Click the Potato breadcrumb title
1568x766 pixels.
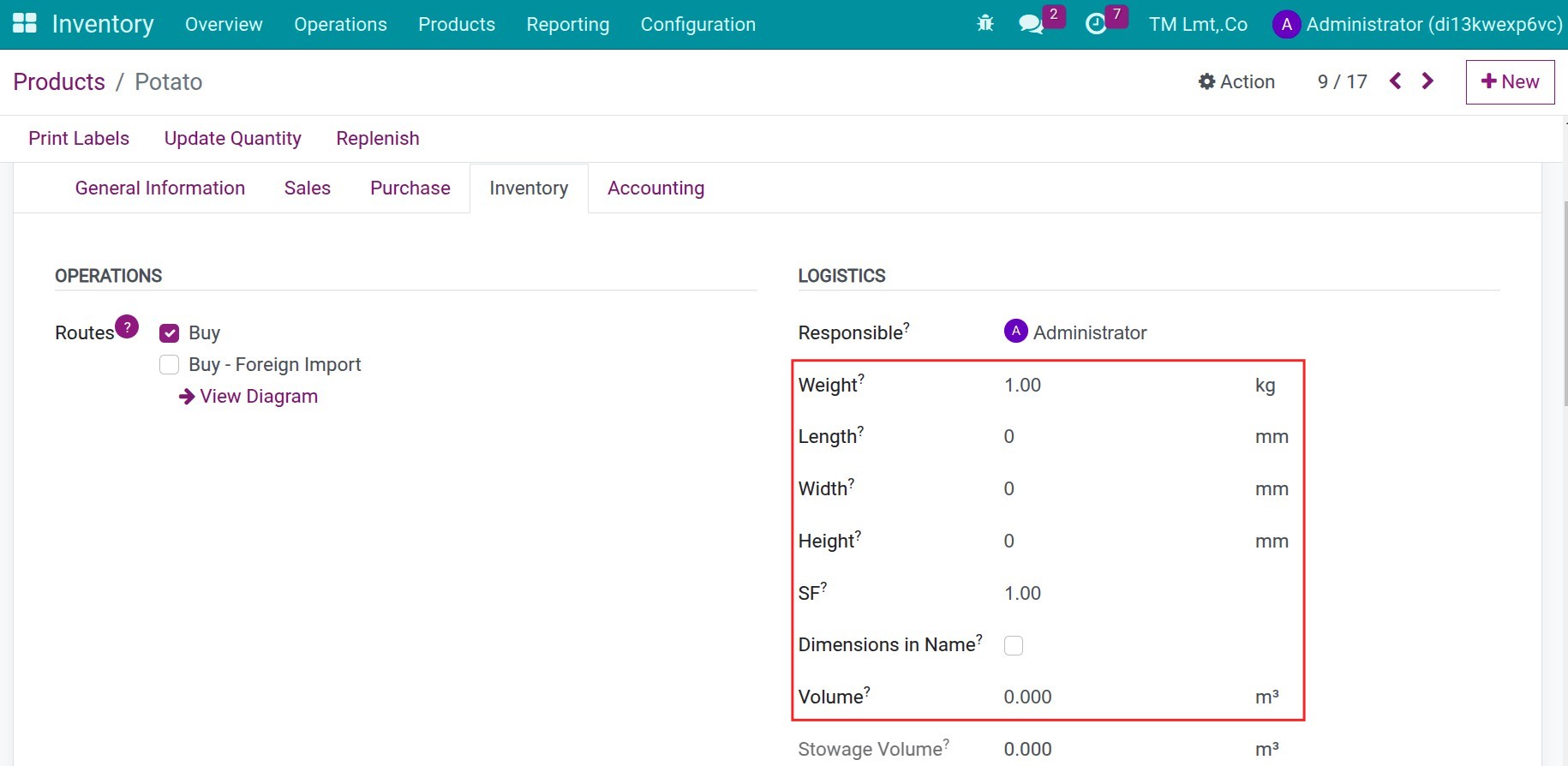coord(169,81)
